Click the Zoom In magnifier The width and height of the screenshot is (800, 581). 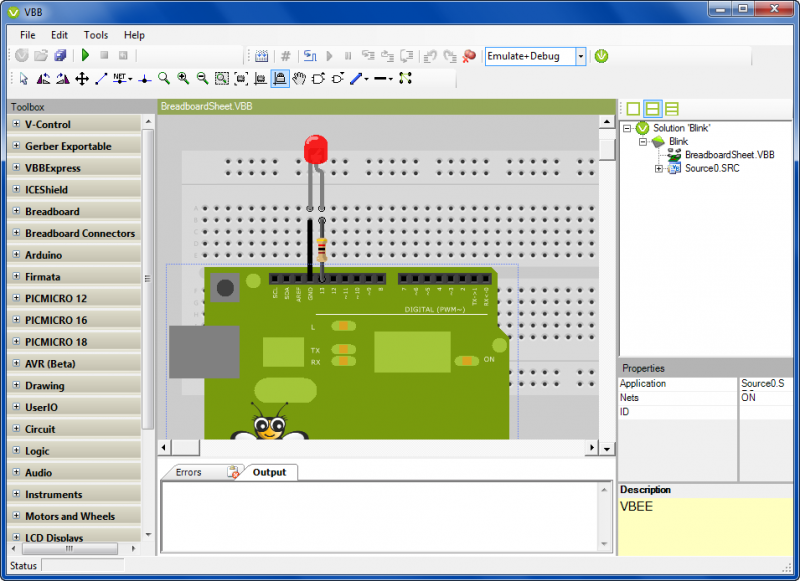[x=183, y=79]
